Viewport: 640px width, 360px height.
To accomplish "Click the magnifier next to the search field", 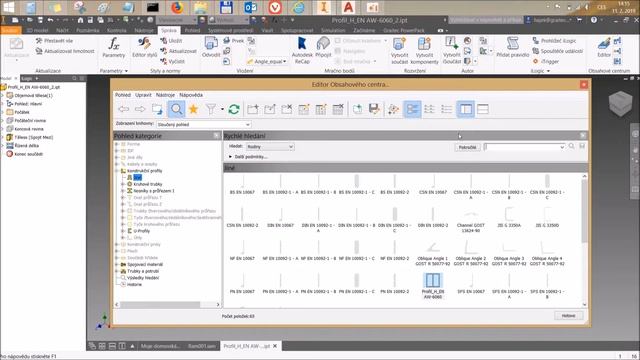I will pos(572,146).
